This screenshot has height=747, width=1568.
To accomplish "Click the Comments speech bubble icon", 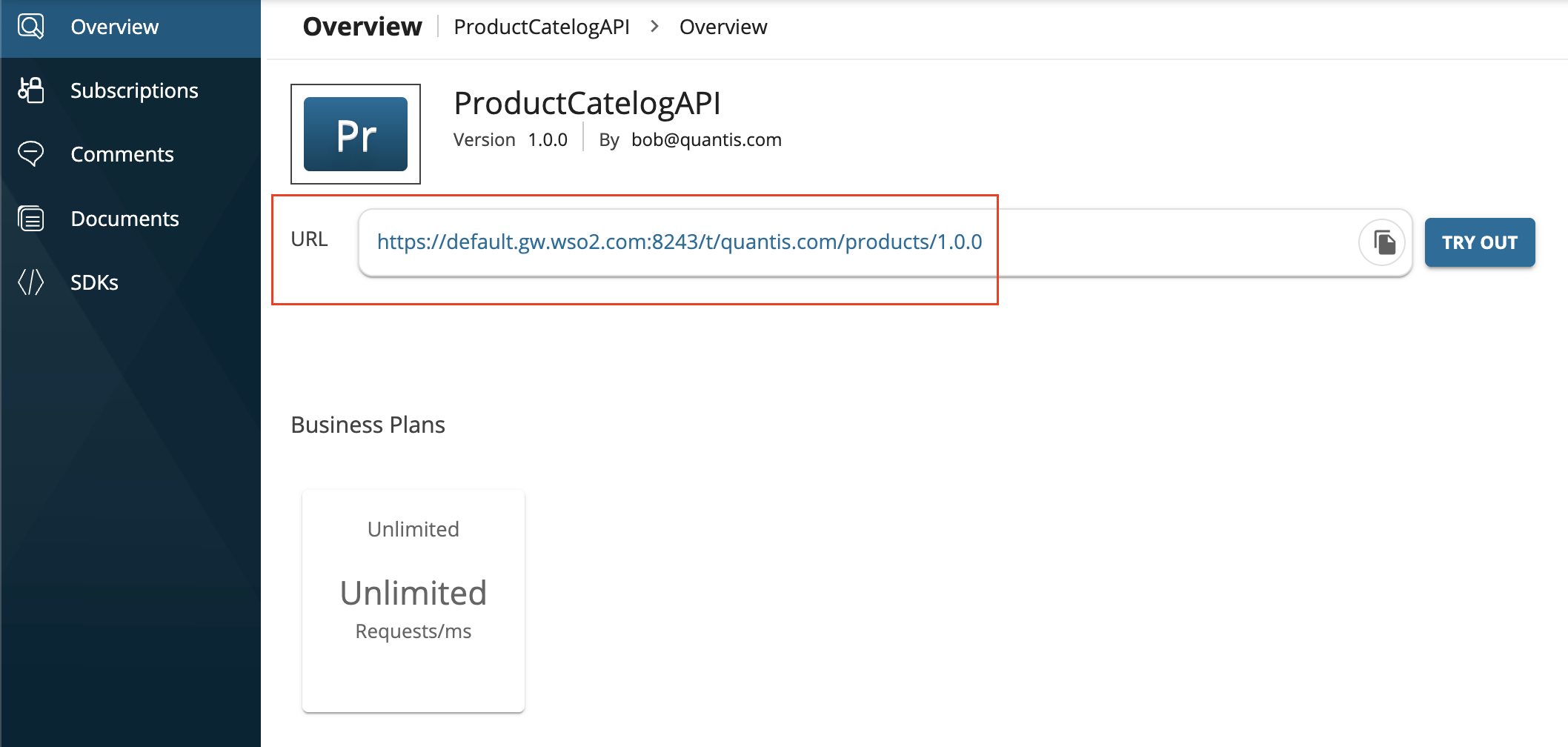I will click(x=31, y=154).
